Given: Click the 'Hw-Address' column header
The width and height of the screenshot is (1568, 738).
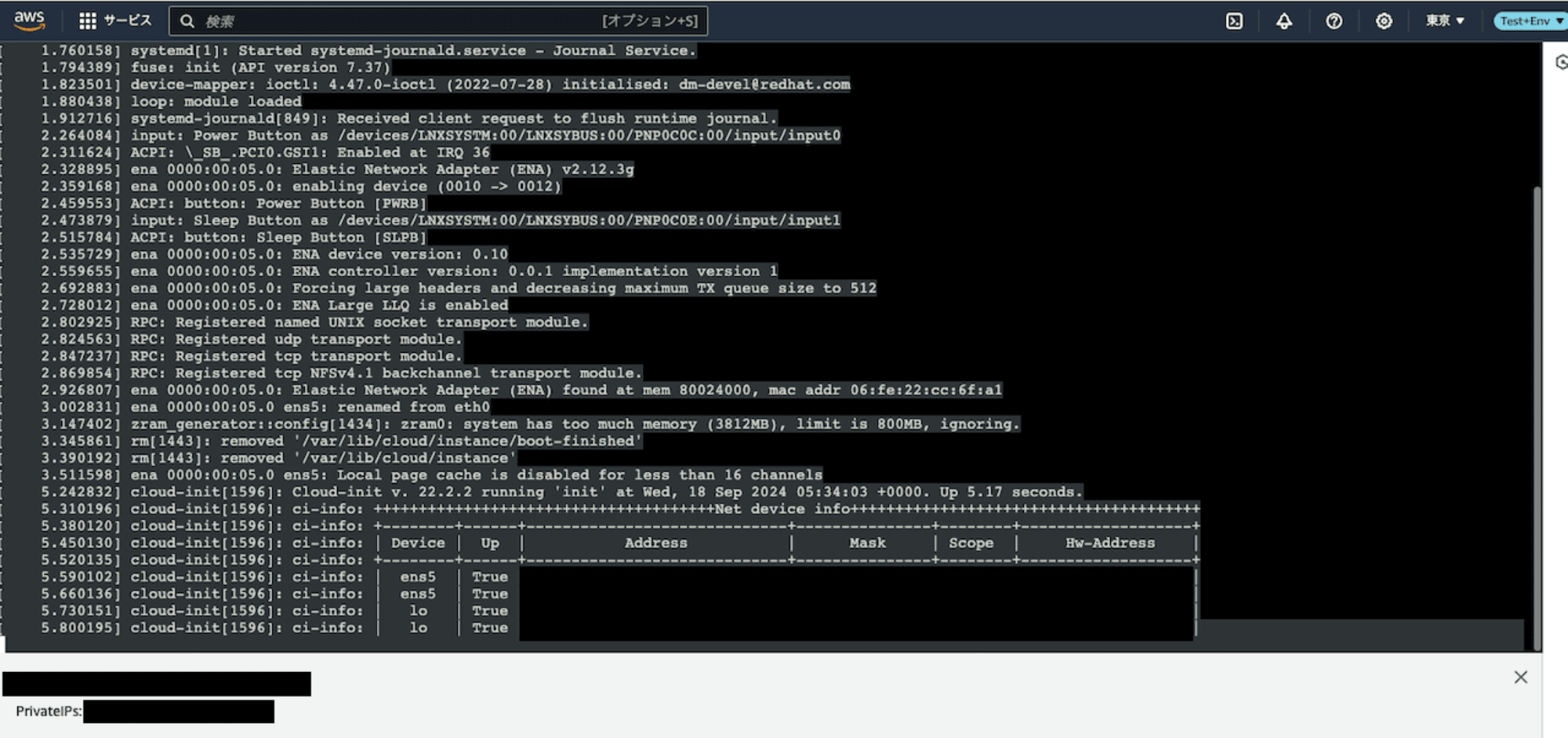Looking at the screenshot, I should (x=1109, y=543).
